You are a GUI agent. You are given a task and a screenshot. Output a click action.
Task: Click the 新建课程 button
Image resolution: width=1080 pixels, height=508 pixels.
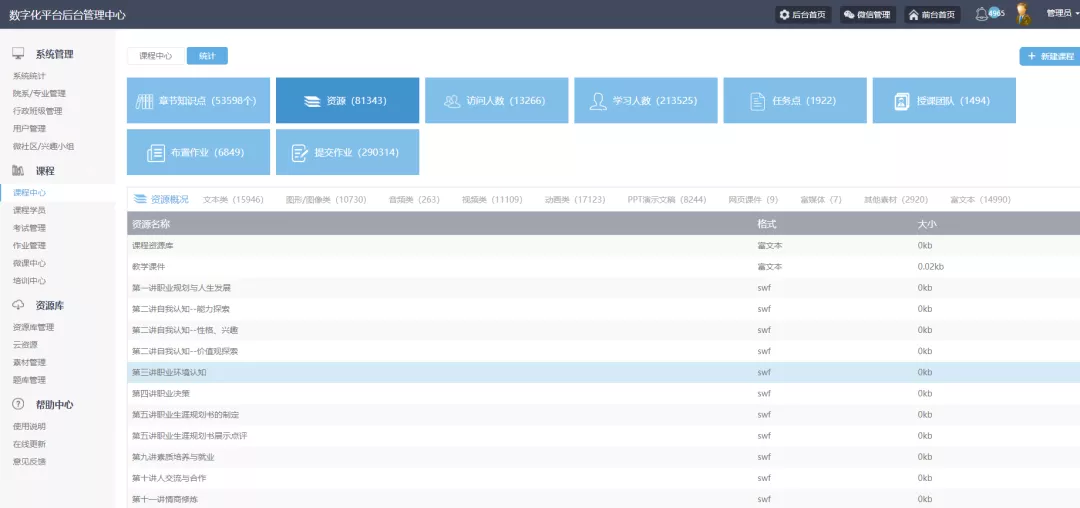(1050, 56)
